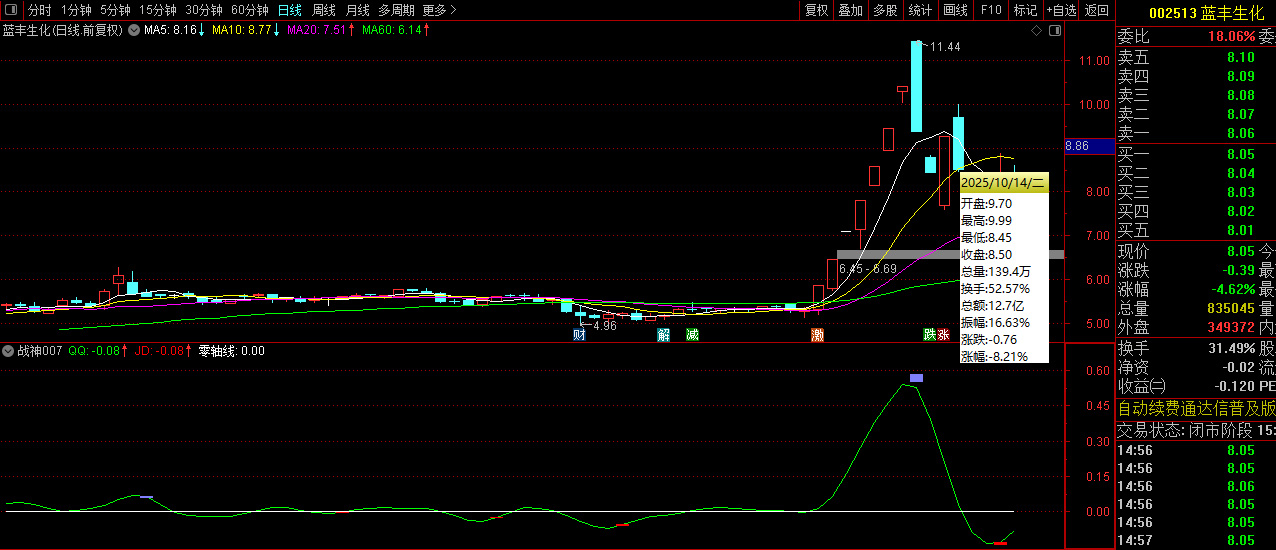Toggle the 叠加 overlay option
Viewport: 1276px width, 550px height.
click(851, 10)
